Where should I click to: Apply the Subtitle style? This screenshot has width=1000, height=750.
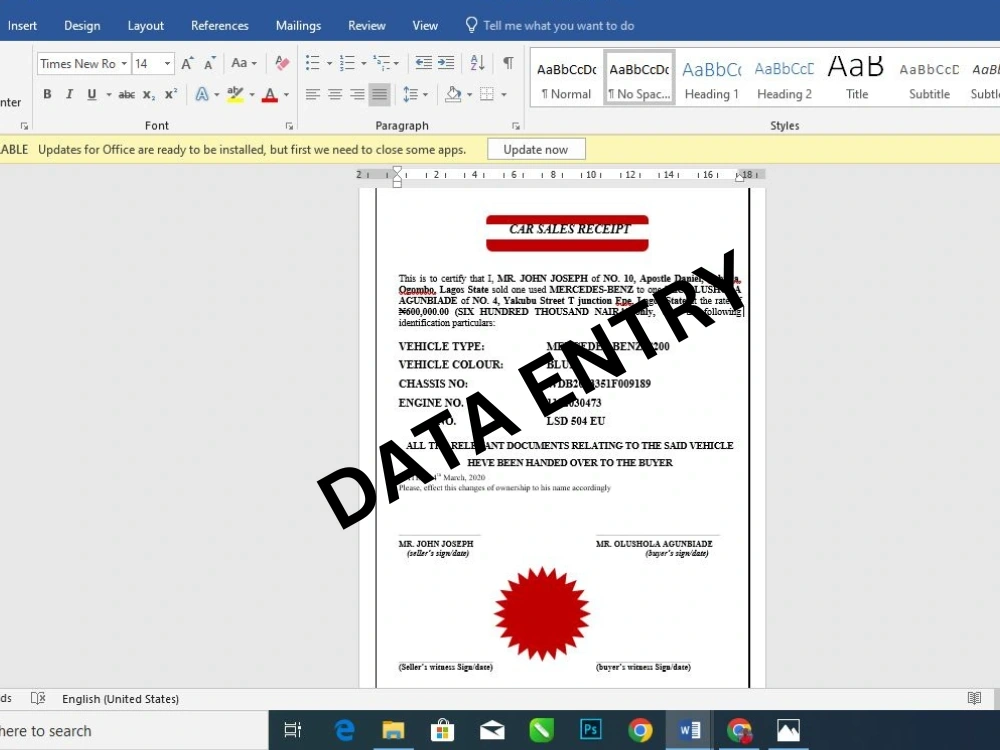point(929,78)
